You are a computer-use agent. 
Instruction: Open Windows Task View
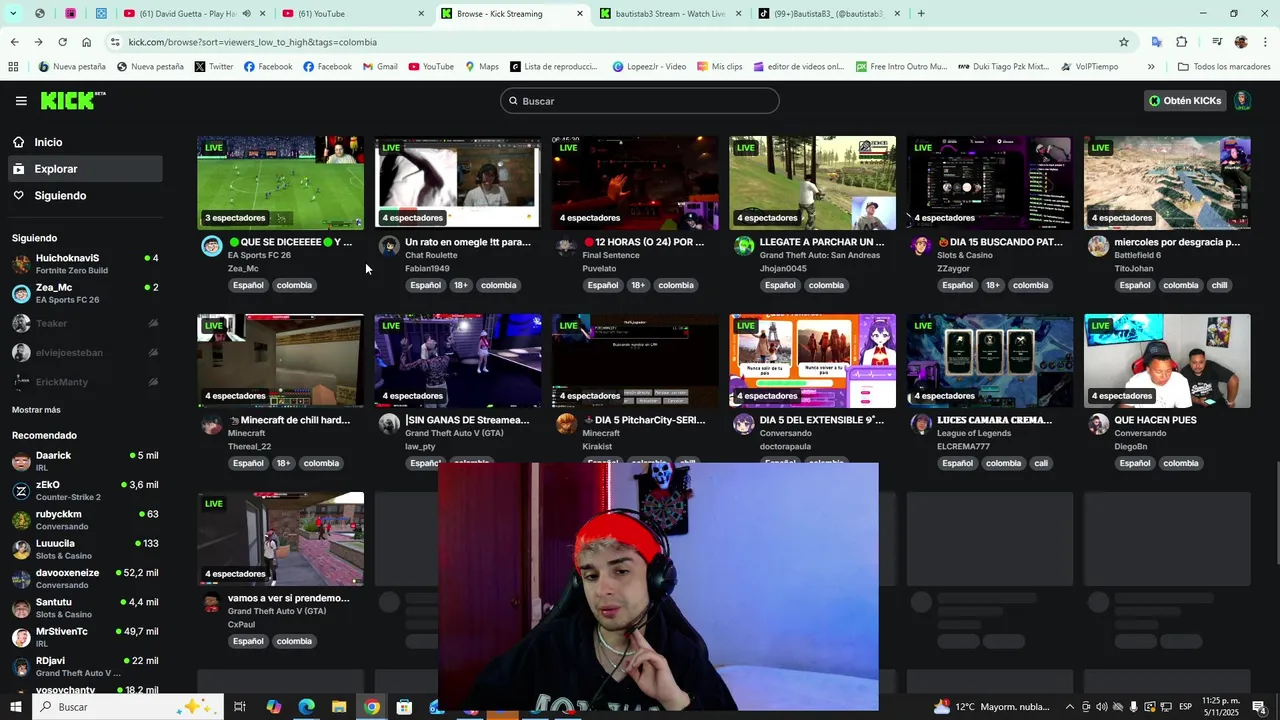click(x=240, y=707)
